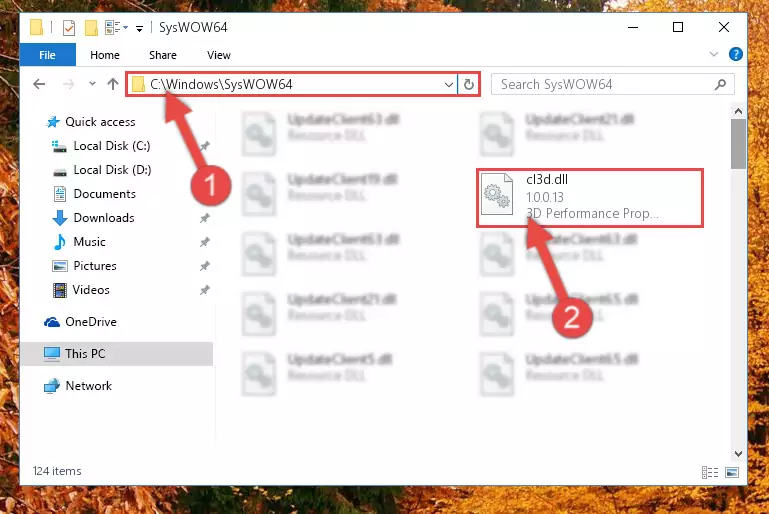769x514 pixels.
Task: Open Local Disk (C:) in sidebar
Action: (x=111, y=146)
